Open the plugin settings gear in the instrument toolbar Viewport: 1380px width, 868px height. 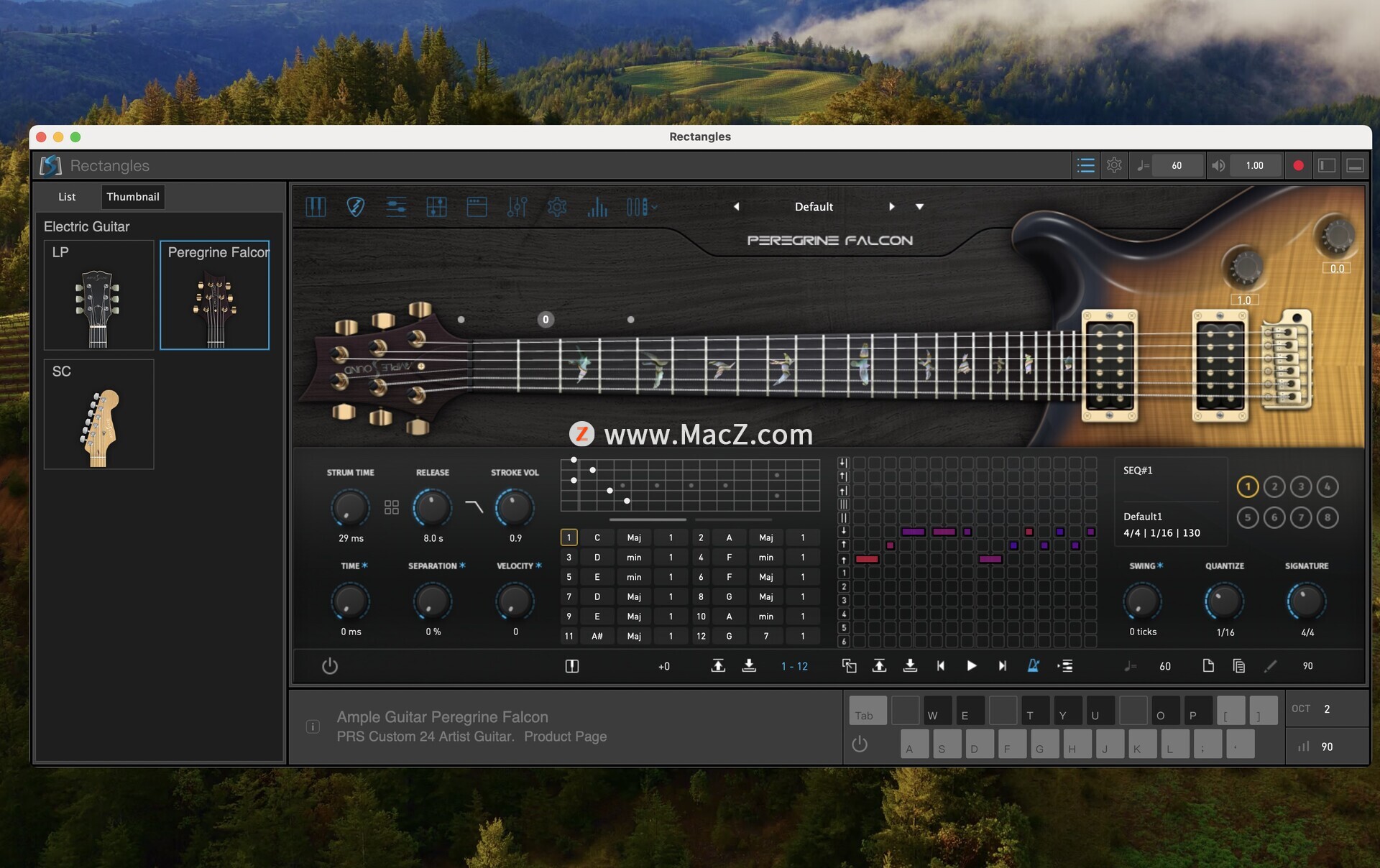click(x=557, y=207)
